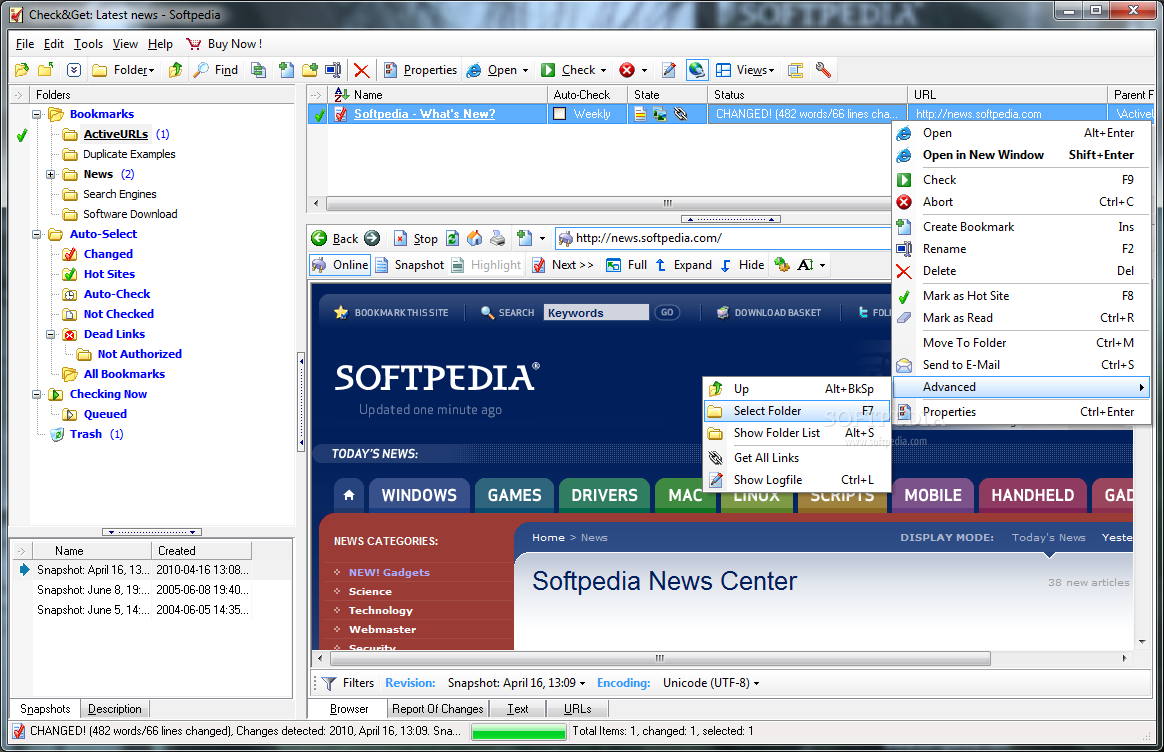Click the Filters funnel icon
The width and height of the screenshot is (1164, 752).
(x=329, y=683)
